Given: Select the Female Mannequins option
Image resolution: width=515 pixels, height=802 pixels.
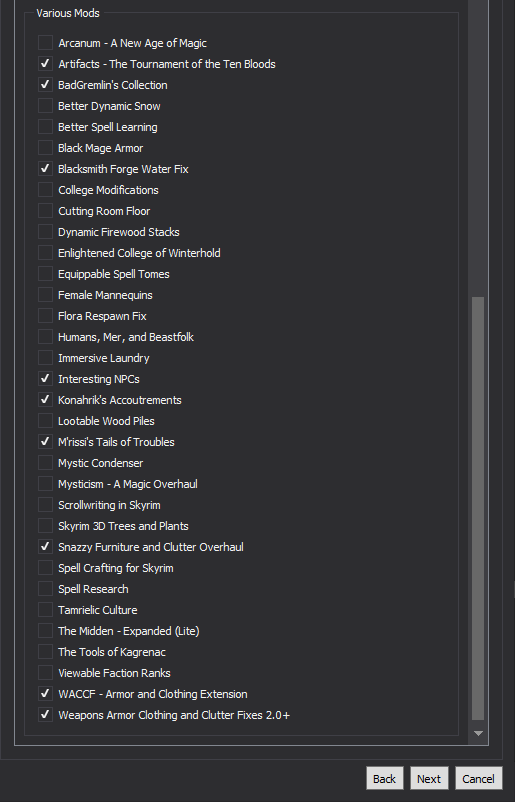Looking at the screenshot, I should point(46,295).
